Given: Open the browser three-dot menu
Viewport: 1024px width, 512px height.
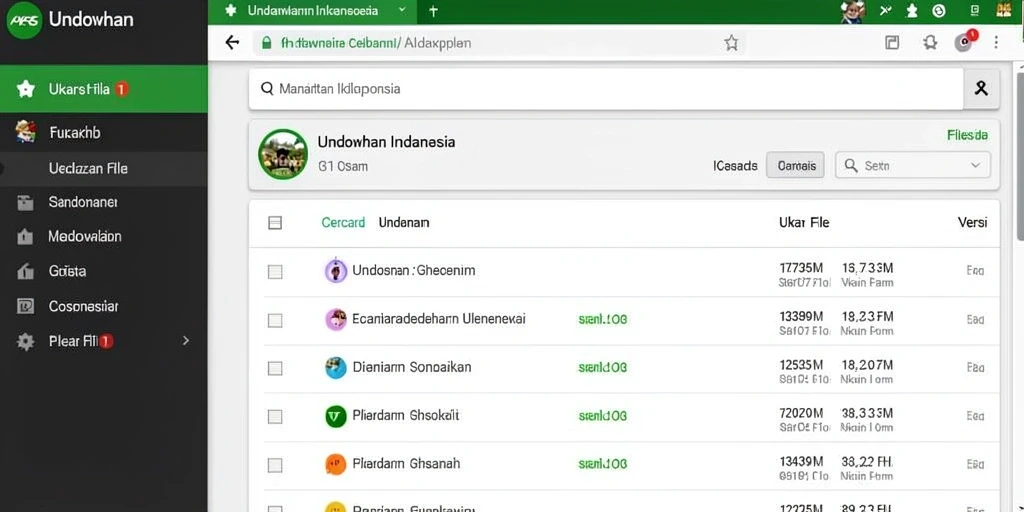Looking at the screenshot, I should pyautogui.click(x=996, y=43).
